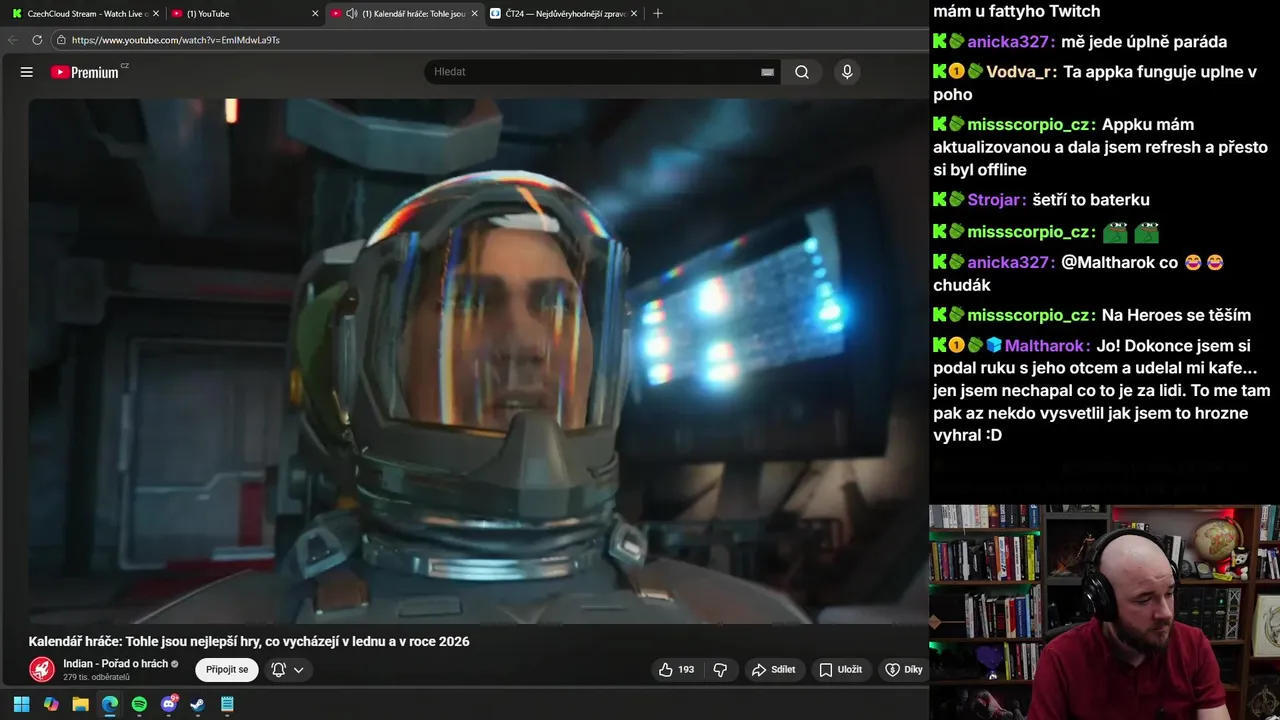This screenshot has width=1280, height=720.
Task: Open the on-screen keyboard in search box
Action: (767, 72)
